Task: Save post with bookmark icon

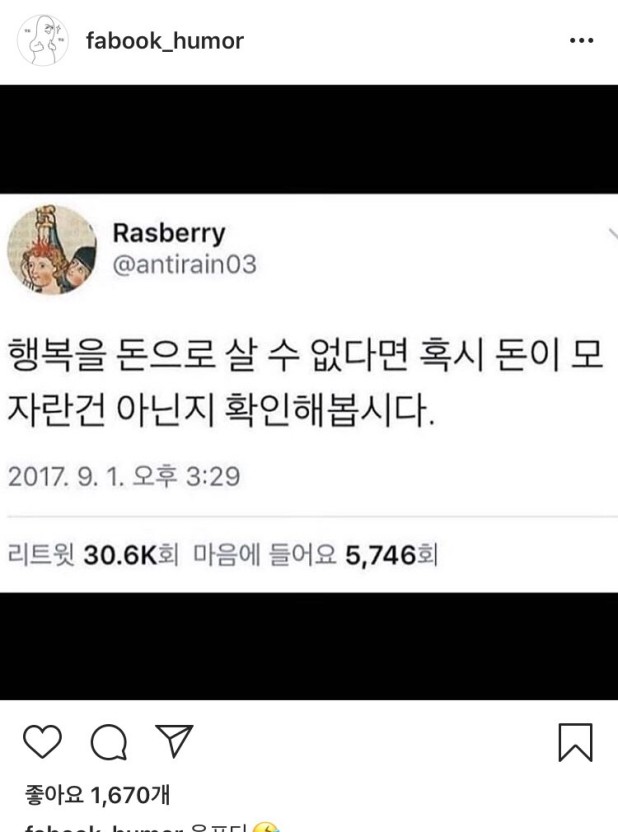Action: click(575, 742)
